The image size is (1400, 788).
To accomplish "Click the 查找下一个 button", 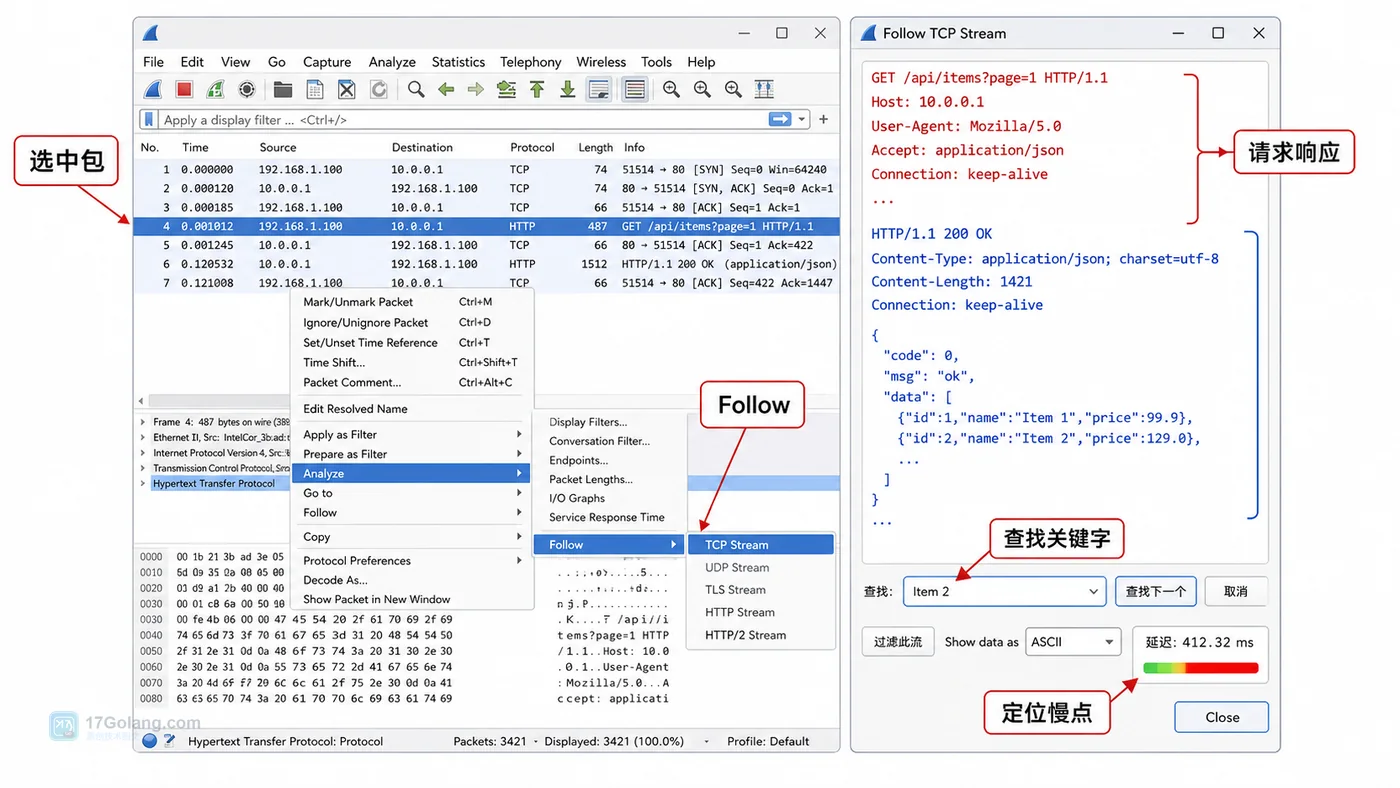I will [x=1156, y=591].
